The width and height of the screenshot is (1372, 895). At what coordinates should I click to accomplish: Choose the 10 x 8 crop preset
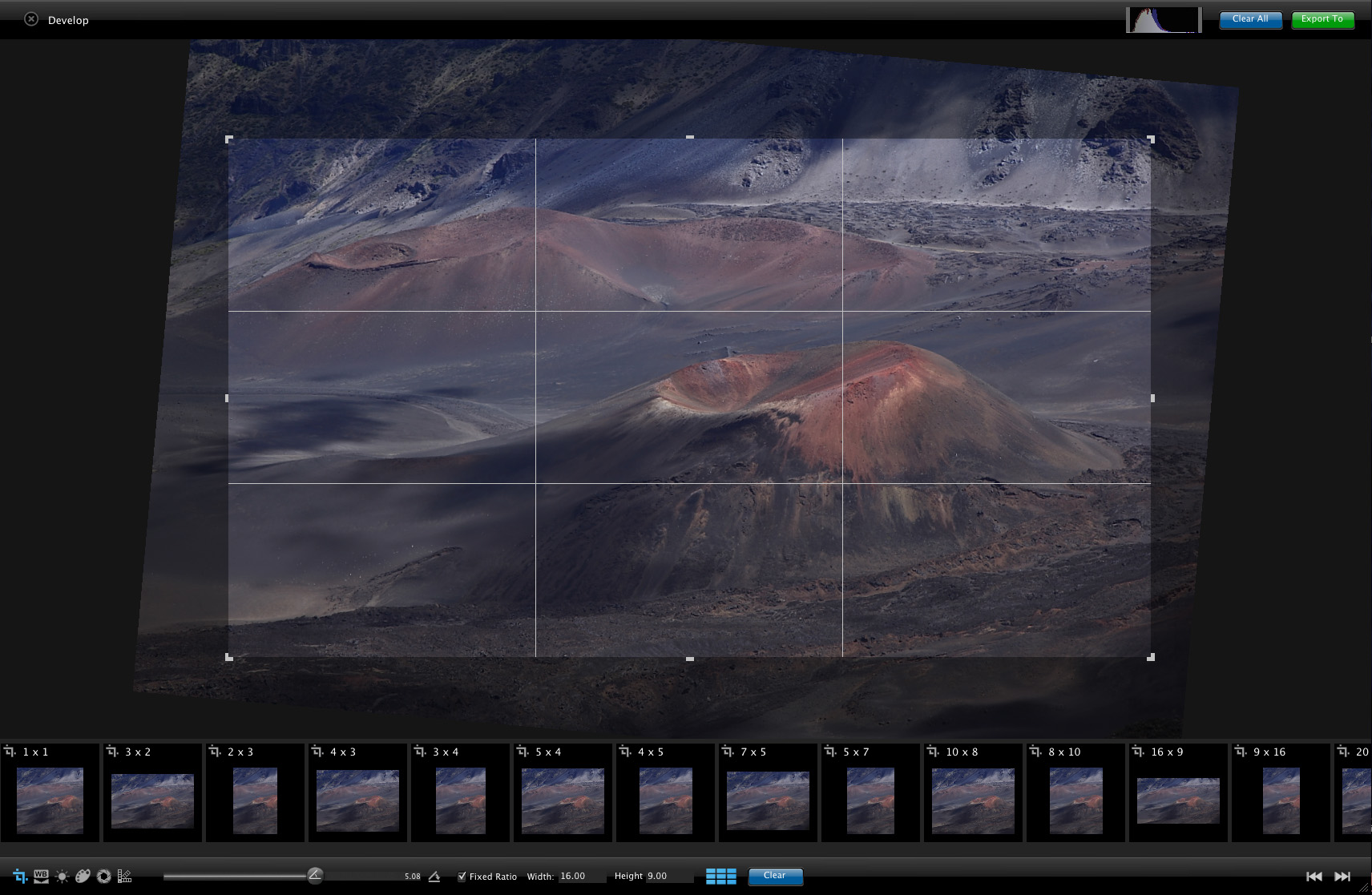[x=973, y=792]
